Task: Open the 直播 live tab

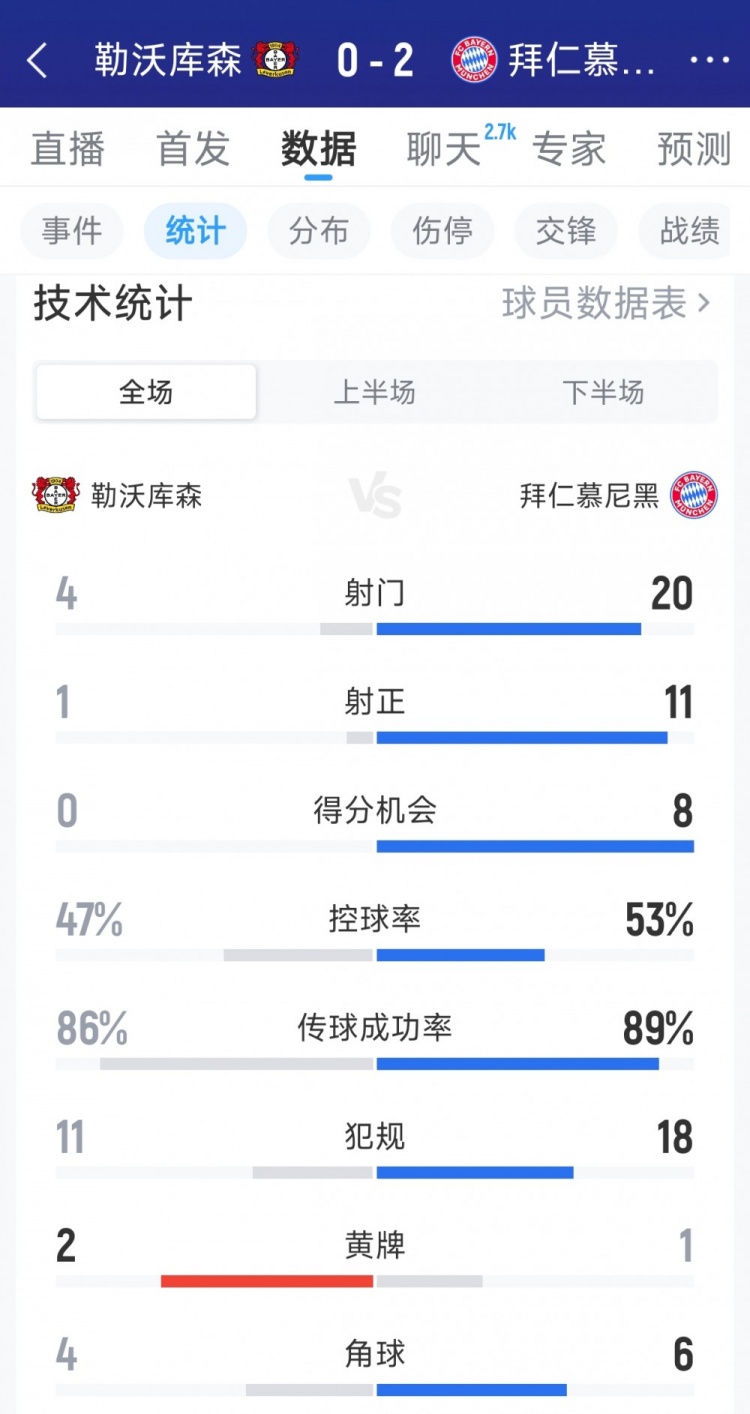Action: [x=68, y=149]
